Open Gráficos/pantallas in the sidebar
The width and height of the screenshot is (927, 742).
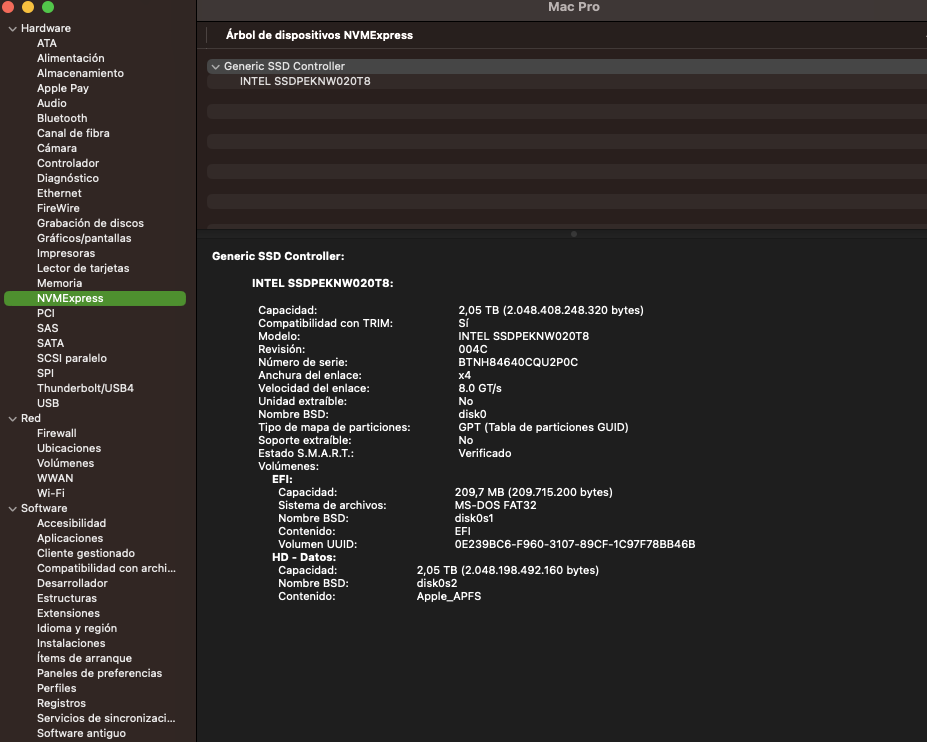tap(84, 238)
